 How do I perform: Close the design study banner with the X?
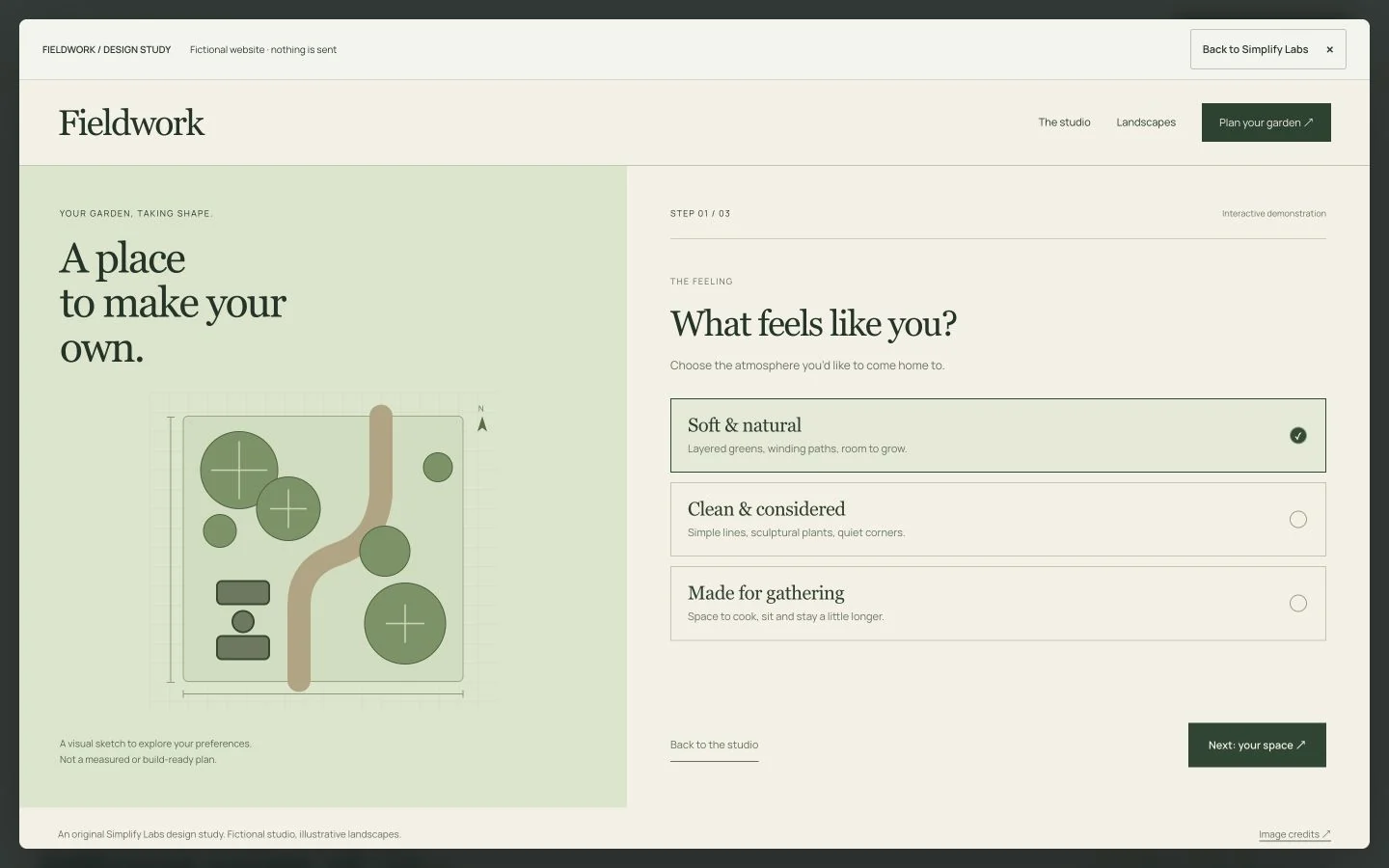tap(1329, 50)
